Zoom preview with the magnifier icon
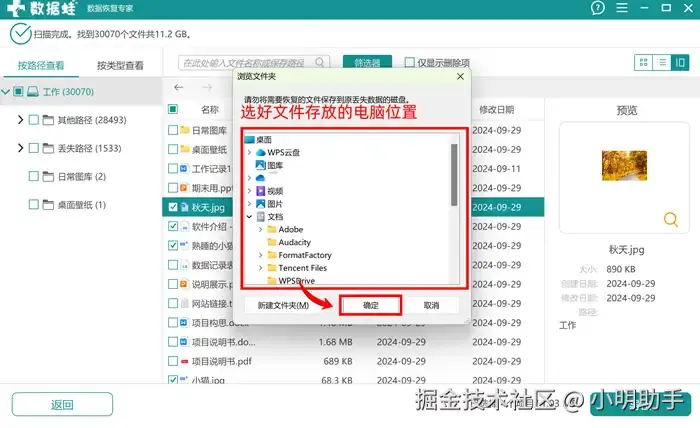 tap(671, 219)
